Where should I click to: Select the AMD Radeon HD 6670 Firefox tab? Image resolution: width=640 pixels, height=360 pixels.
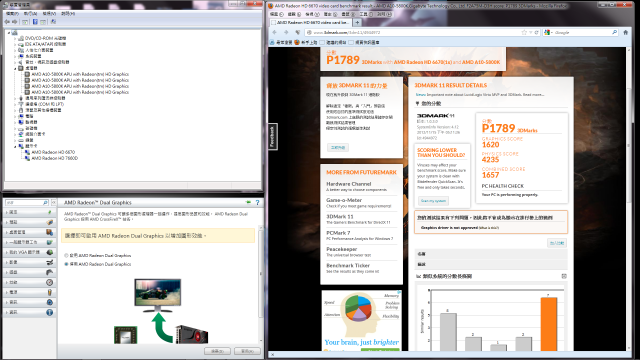coord(310,22)
